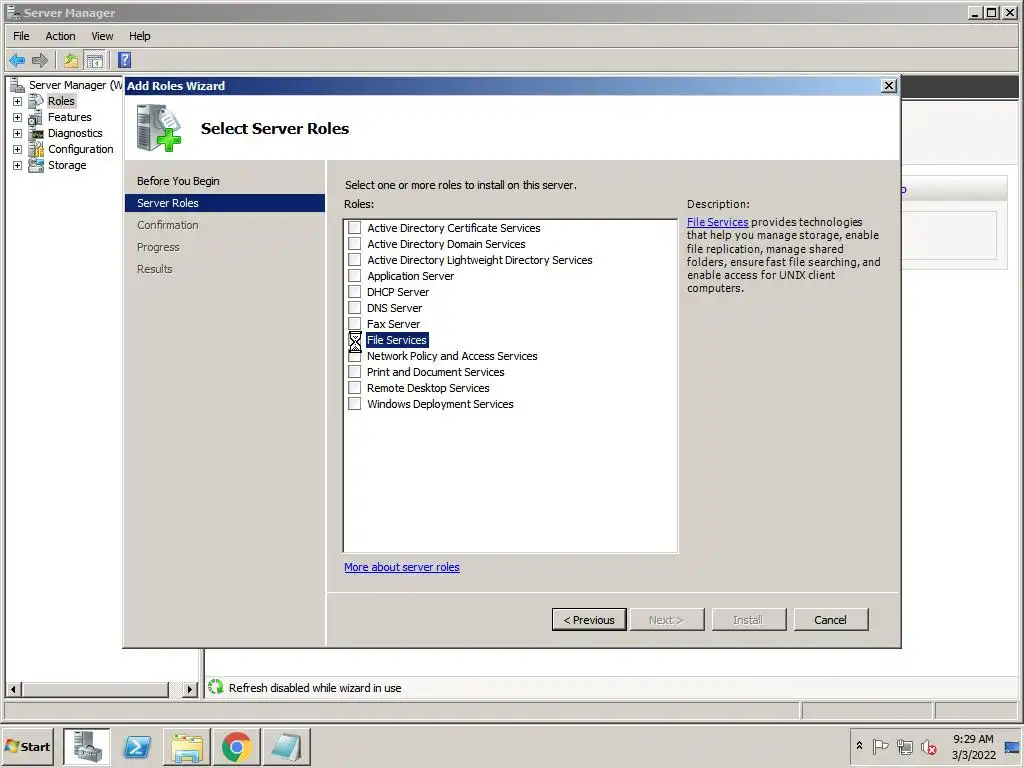Check Active Directory Lightweight Directory Services

click(355, 259)
